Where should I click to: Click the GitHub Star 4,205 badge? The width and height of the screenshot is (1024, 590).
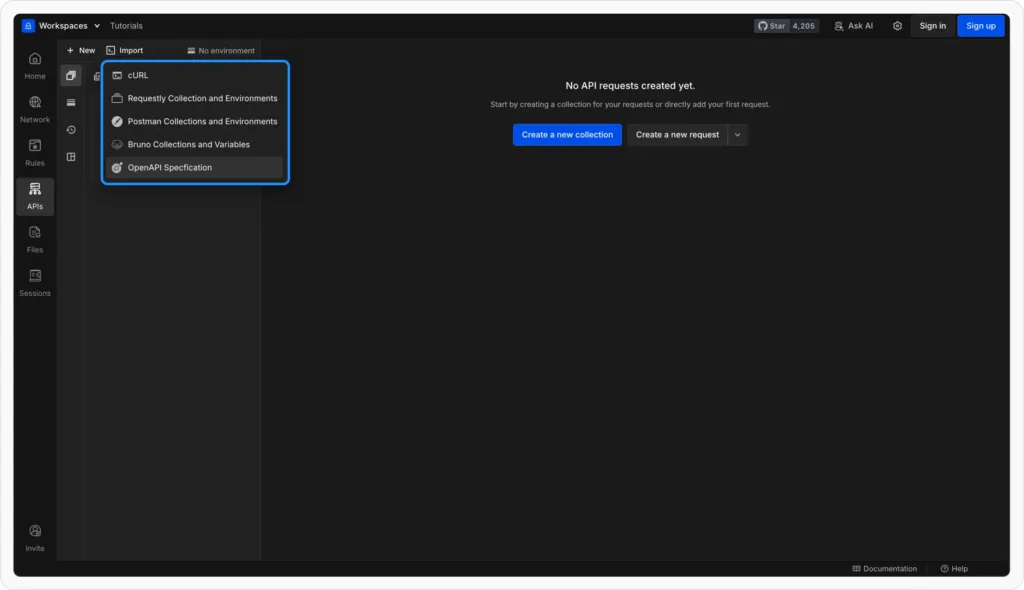[x=787, y=25]
